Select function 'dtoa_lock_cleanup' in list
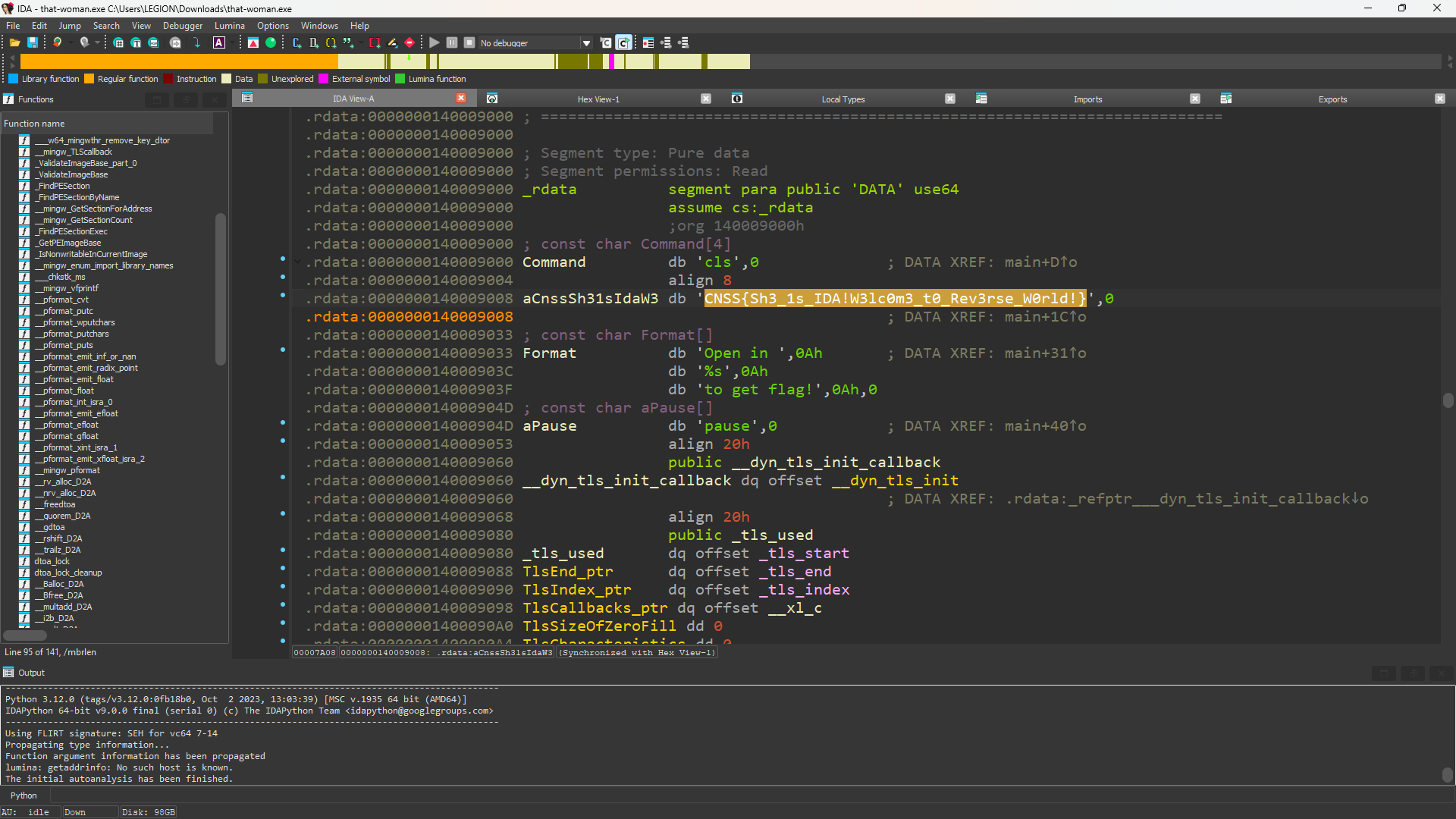 pos(67,573)
